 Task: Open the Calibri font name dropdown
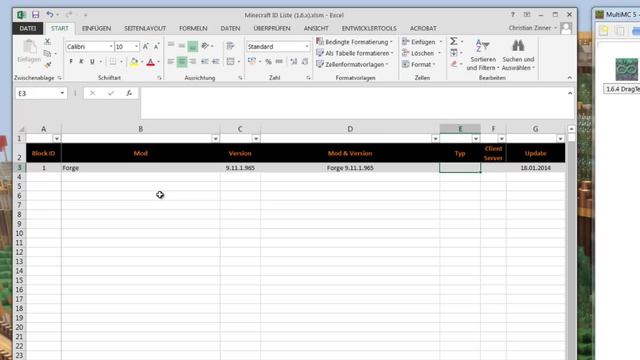[111, 47]
